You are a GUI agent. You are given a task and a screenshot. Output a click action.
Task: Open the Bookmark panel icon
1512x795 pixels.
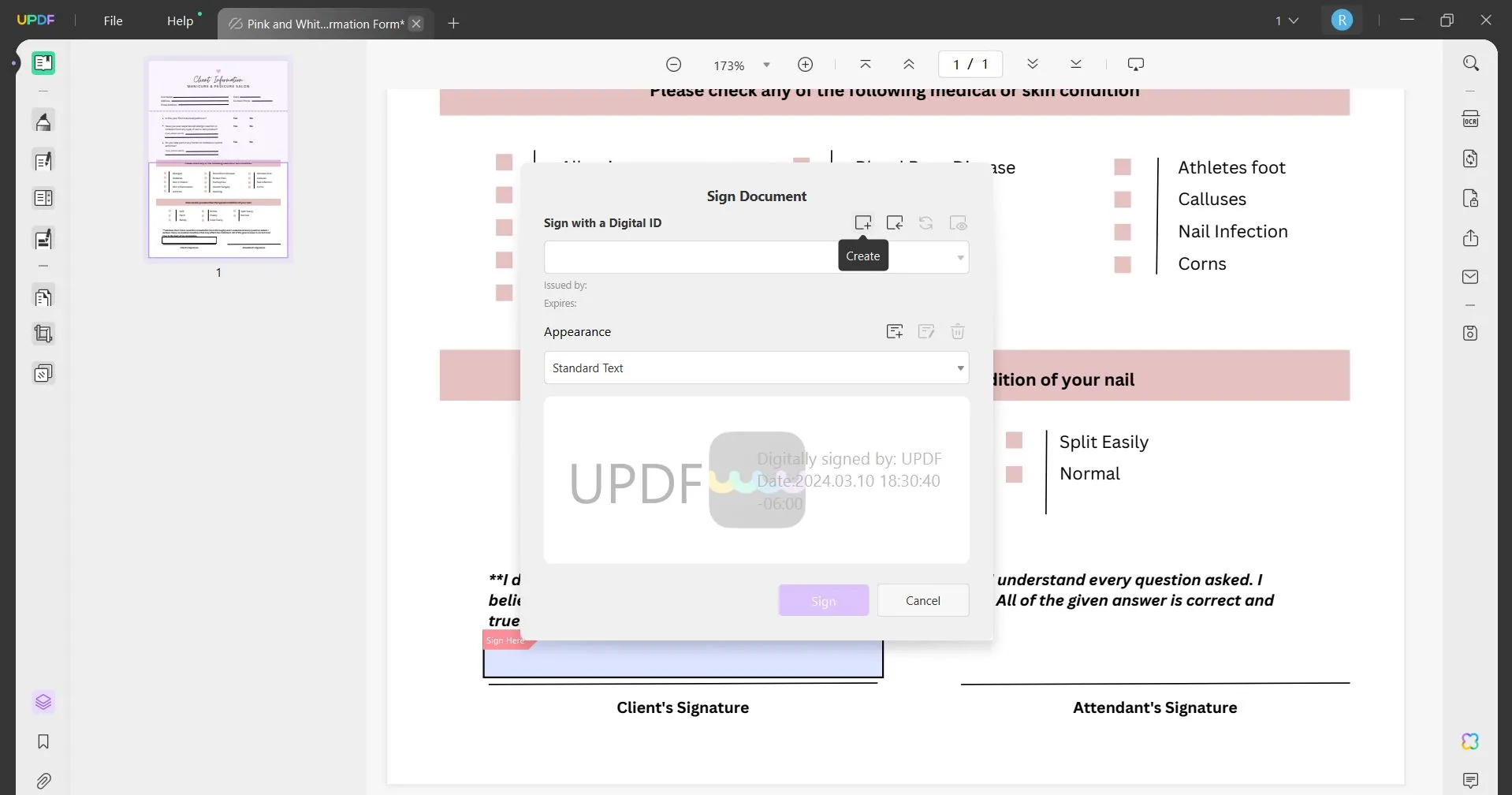coord(43,741)
